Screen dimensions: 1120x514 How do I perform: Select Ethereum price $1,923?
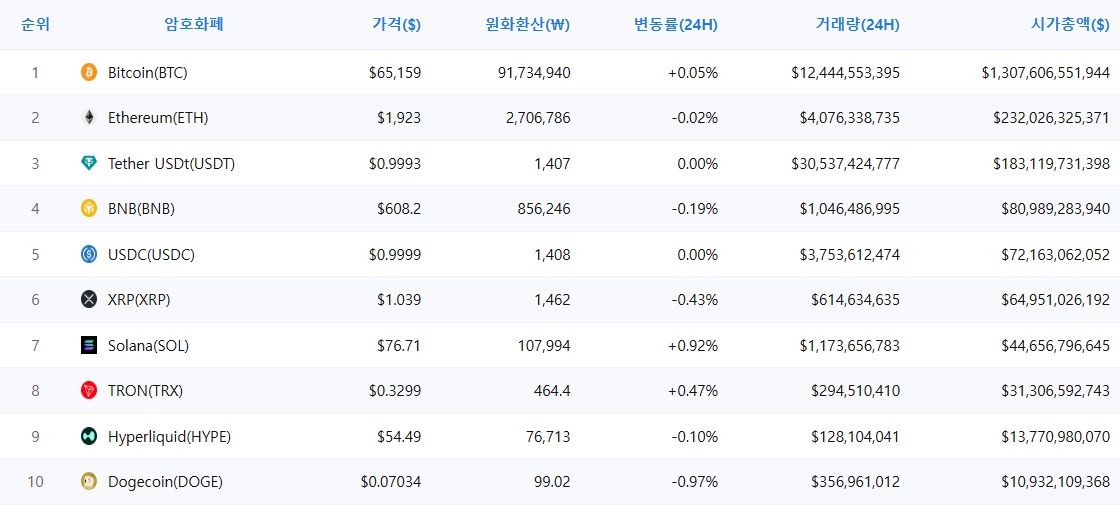click(x=399, y=118)
